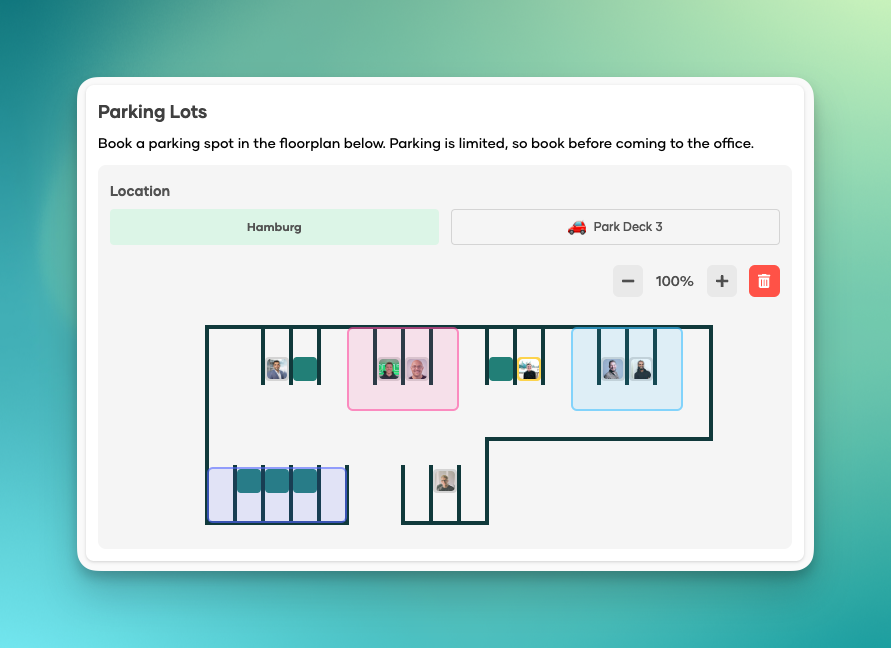Viewport: 891px width, 648px height.
Task: Zoom in with the plus button
Action: coord(721,281)
